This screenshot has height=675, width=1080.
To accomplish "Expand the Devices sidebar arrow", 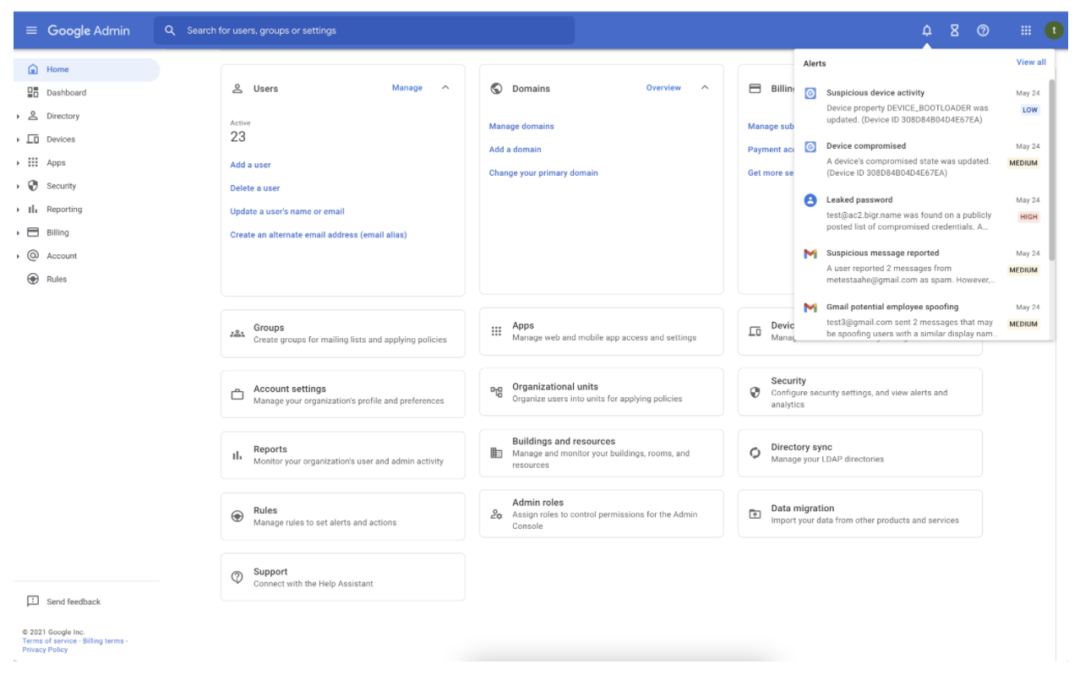I will 18,140.
